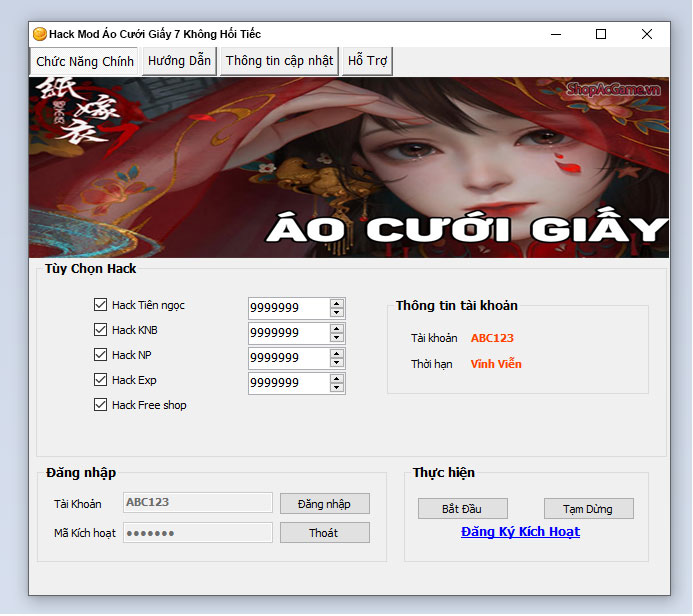Click the app icon in title bar
The image size is (693, 616).
coord(40,34)
